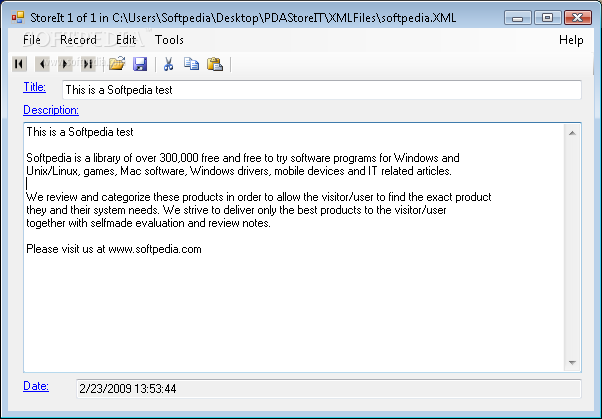This screenshot has height=419, width=602.
Task: Open the Edit menu
Action: [x=126, y=40]
